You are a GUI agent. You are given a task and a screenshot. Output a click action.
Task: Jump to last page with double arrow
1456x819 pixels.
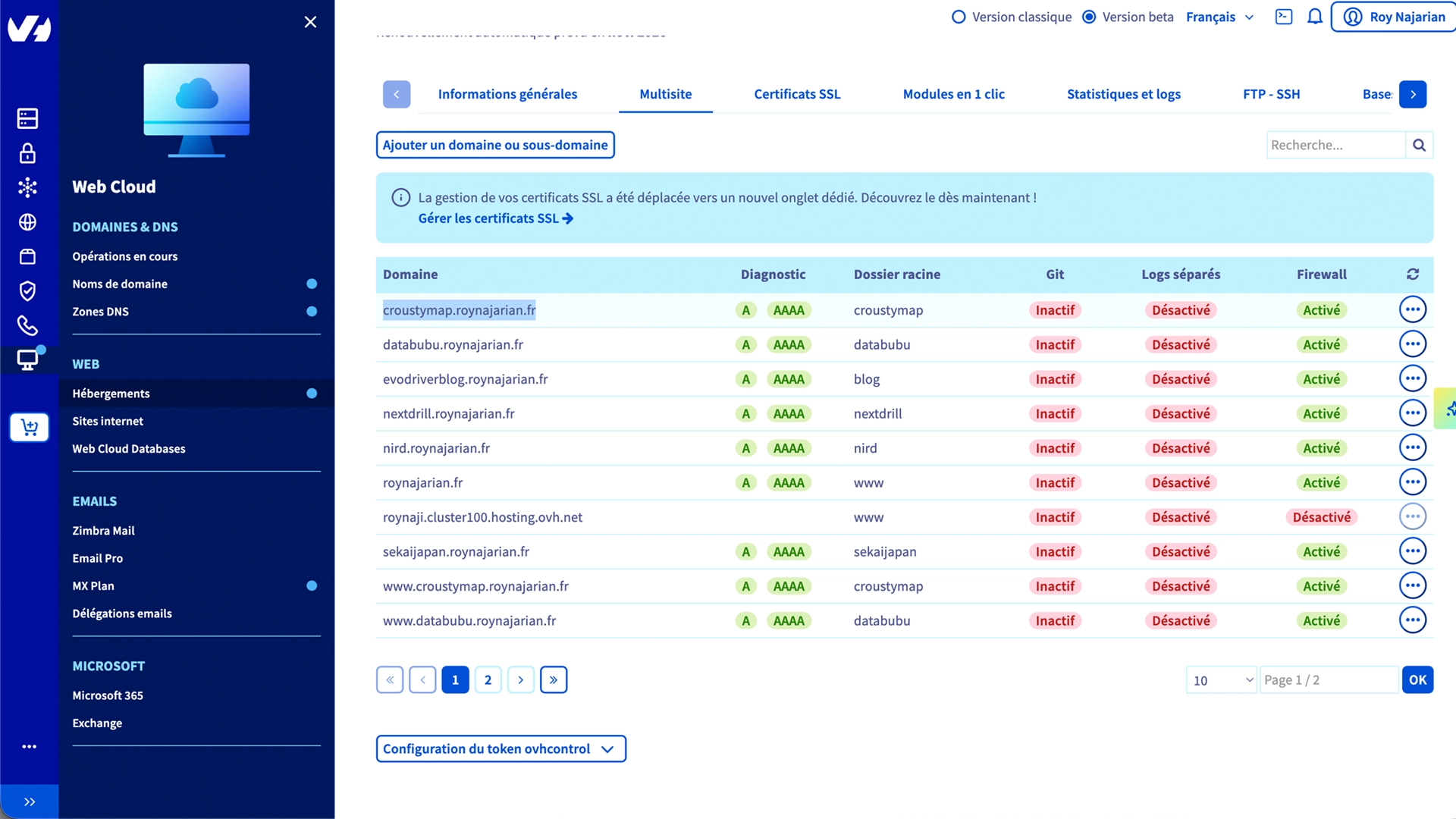click(554, 679)
